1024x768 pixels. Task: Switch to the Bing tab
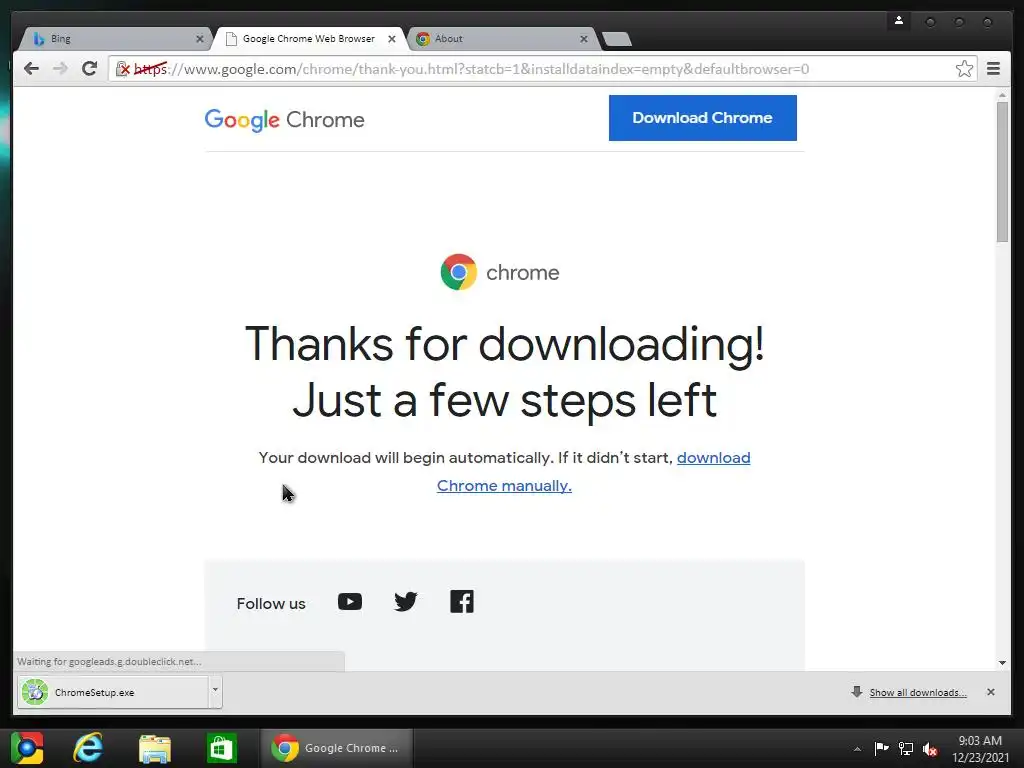click(x=114, y=39)
